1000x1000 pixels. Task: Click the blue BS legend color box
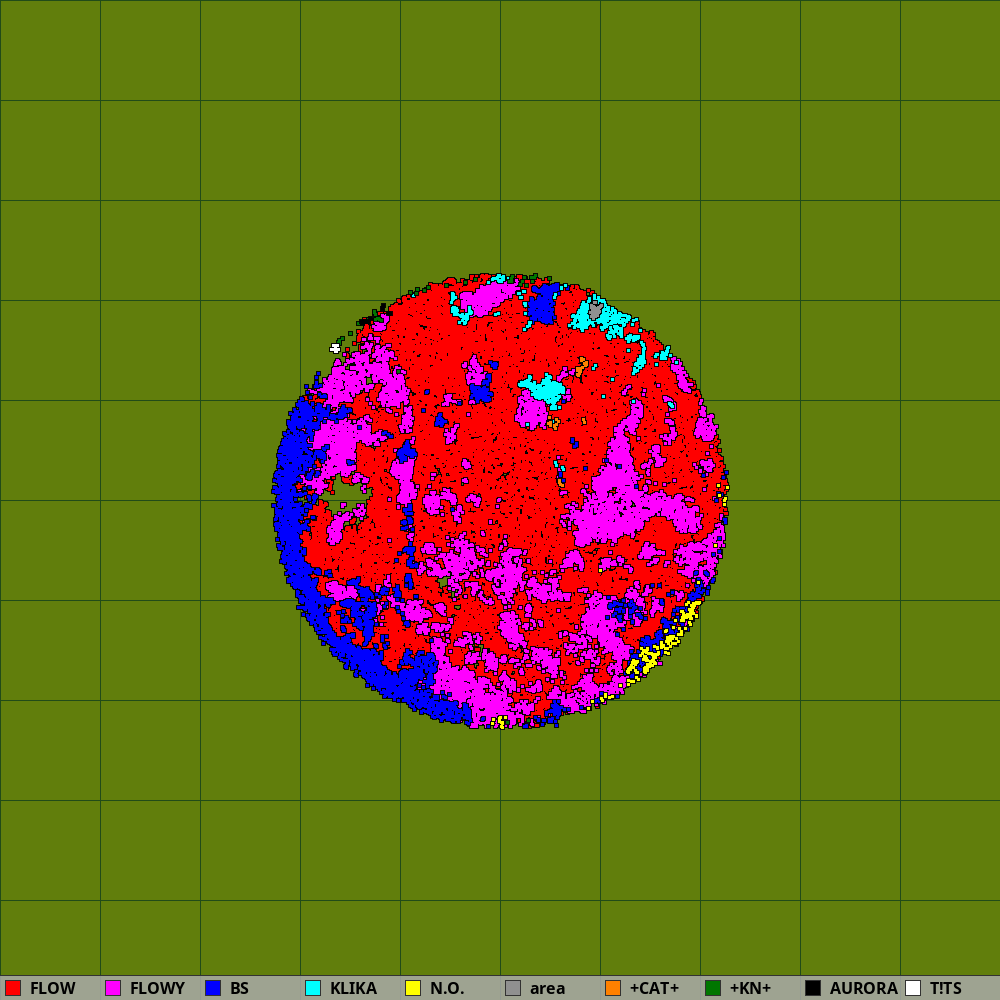pos(213,988)
